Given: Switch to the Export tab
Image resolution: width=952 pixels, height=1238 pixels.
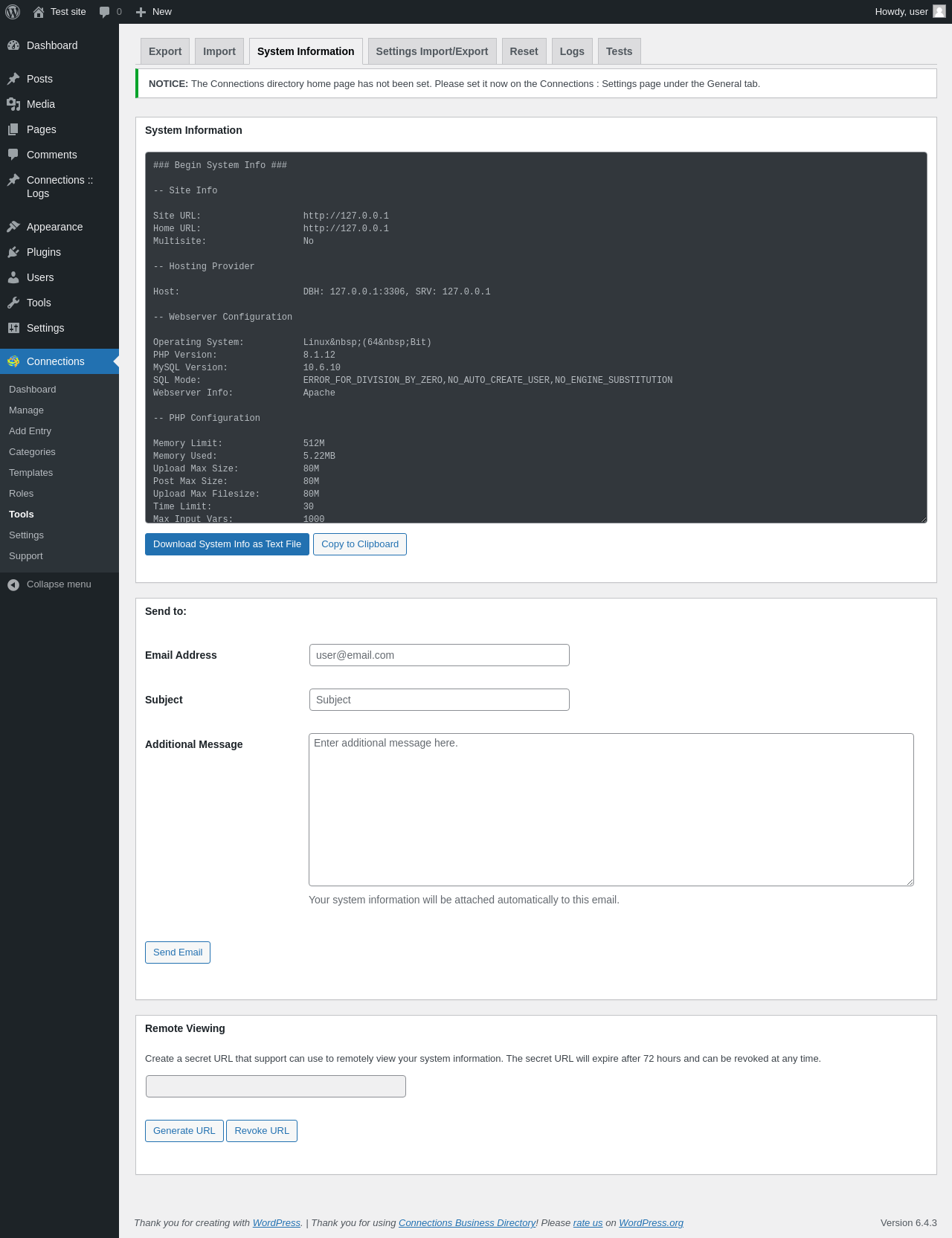Looking at the screenshot, I should pyautogui.click(x=165, y=51).
